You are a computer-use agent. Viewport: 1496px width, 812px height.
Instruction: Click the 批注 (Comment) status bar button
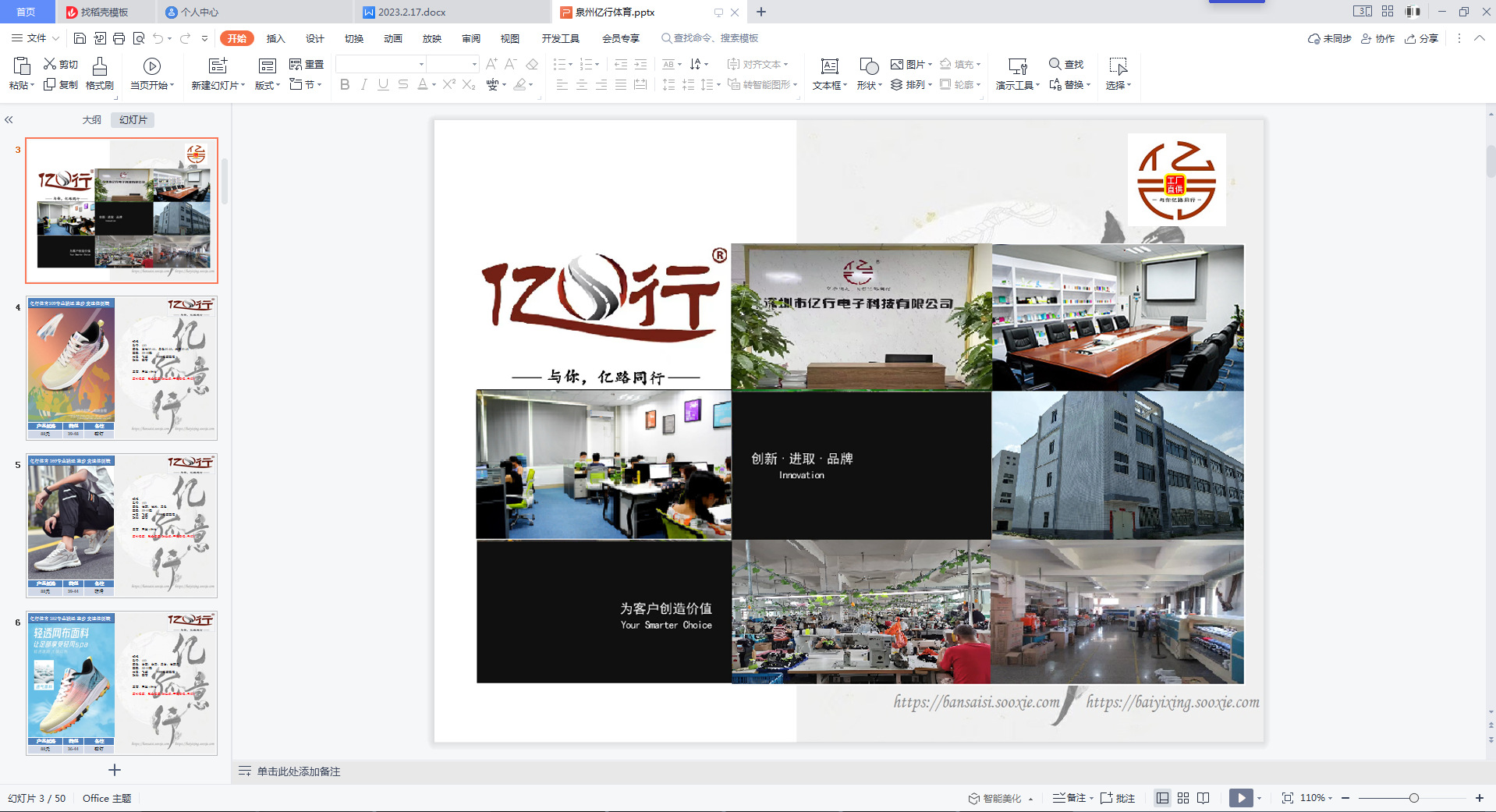point(1118,798)
